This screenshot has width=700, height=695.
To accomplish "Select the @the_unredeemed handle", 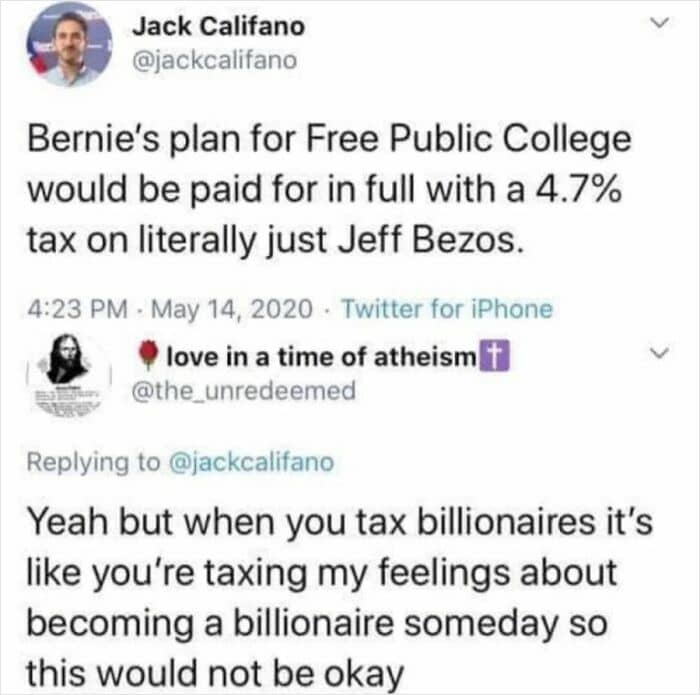I will (245, 391).
